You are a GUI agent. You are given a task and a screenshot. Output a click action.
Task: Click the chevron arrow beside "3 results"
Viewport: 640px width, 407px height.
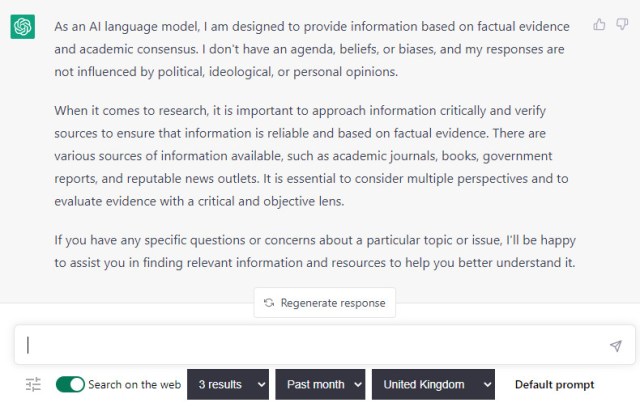pyautogui.click(x=261, y=385)
